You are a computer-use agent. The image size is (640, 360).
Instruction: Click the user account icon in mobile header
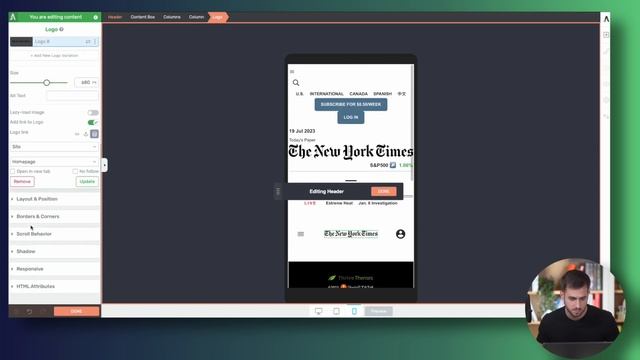click(400, 234)
